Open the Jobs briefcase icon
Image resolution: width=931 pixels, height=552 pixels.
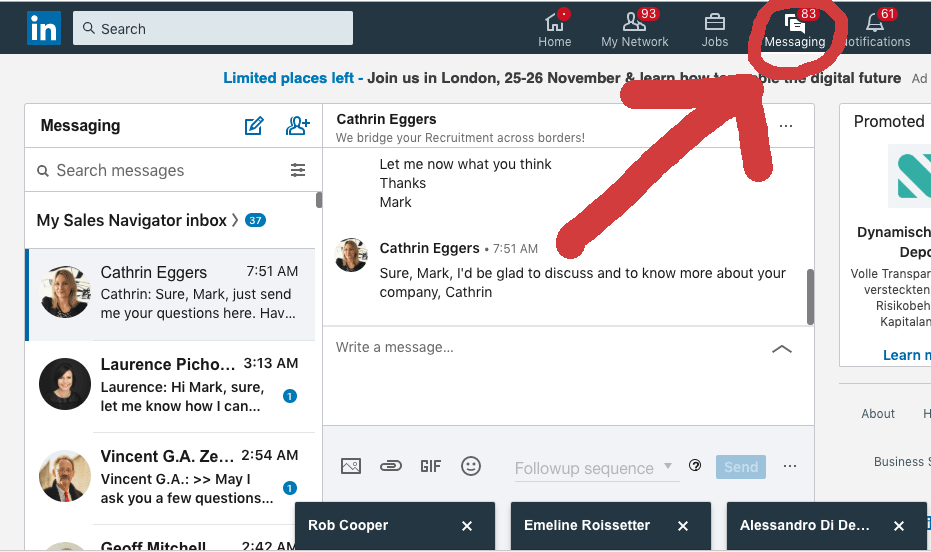(714, 23)
